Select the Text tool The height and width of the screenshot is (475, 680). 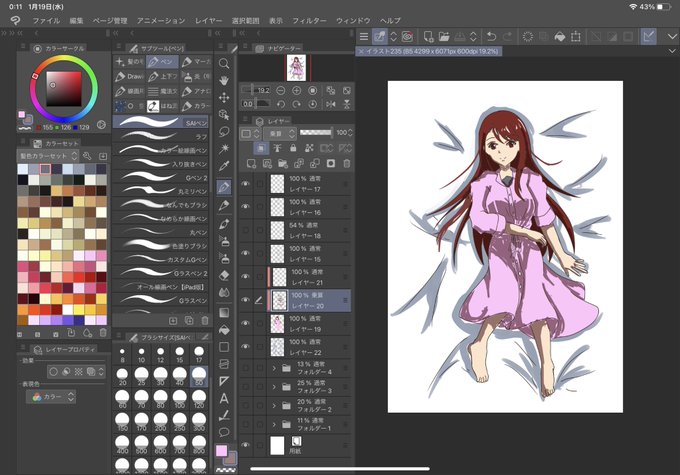tap(224, 398)
